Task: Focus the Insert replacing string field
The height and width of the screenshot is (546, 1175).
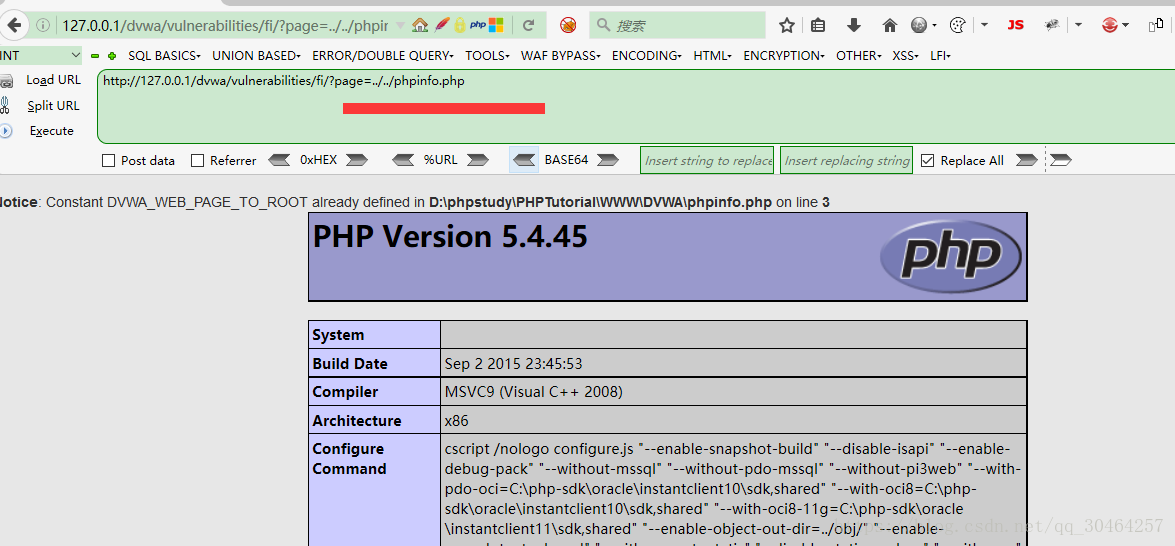Action: coord(847,160)
